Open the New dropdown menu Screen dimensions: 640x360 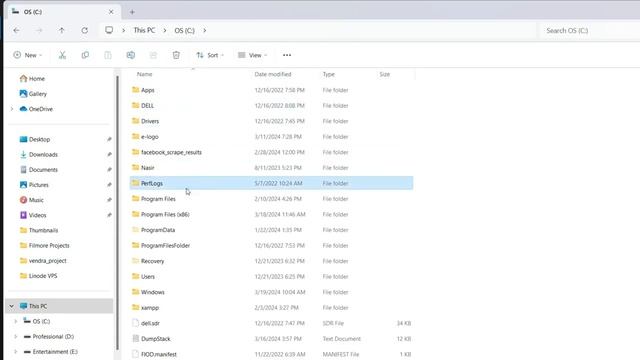[28, 55]
